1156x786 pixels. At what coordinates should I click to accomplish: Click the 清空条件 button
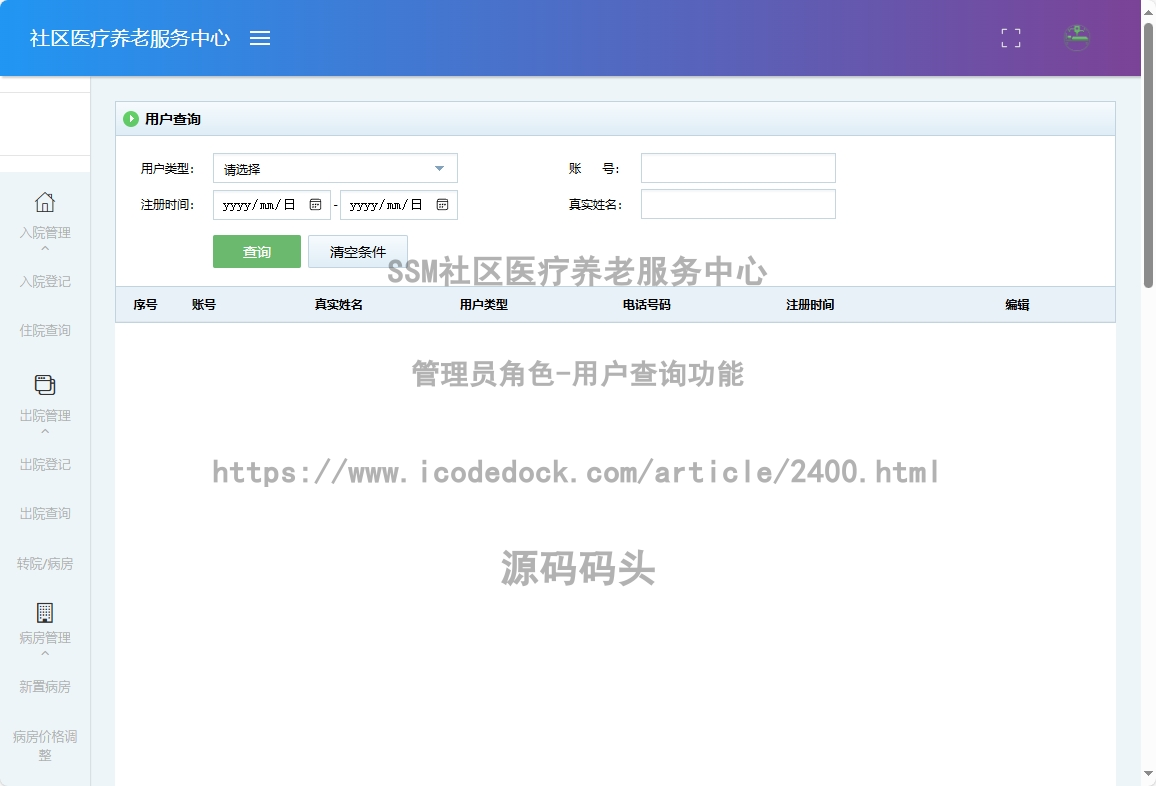coord(358,251)
